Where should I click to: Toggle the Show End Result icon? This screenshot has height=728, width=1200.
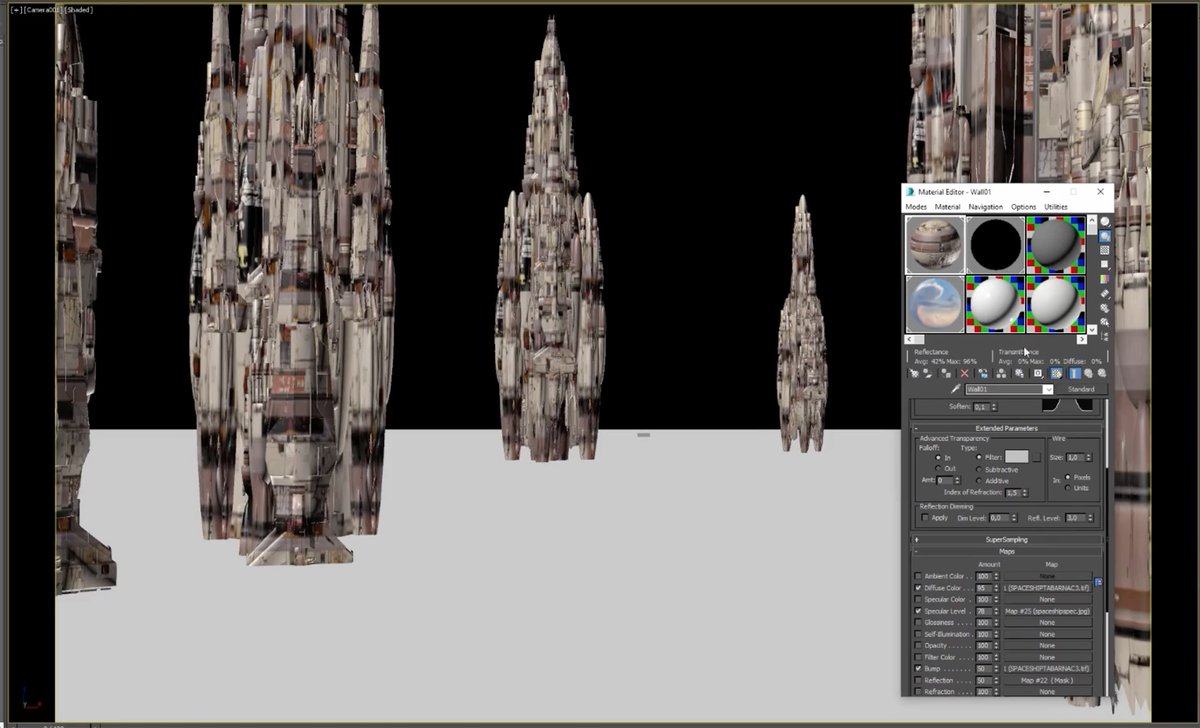[x=1075, y=373]
